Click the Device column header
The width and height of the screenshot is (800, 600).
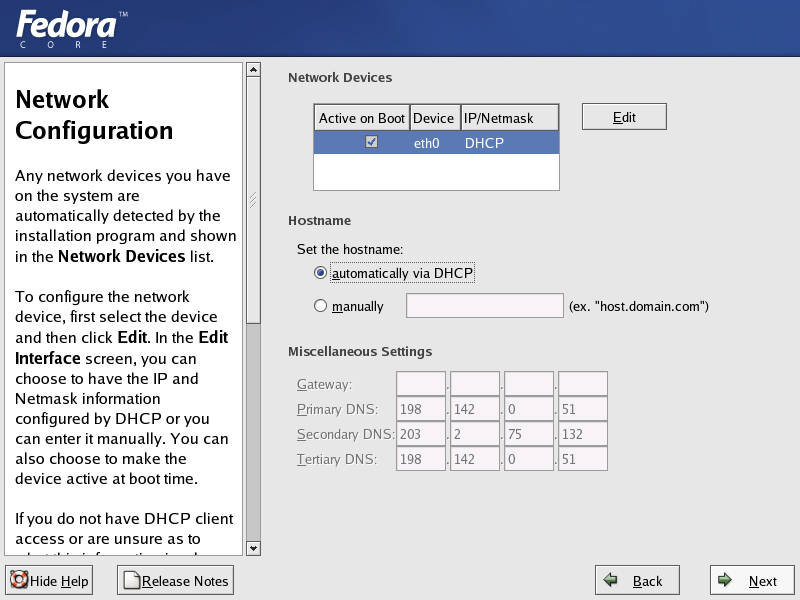tap(435, 118)
